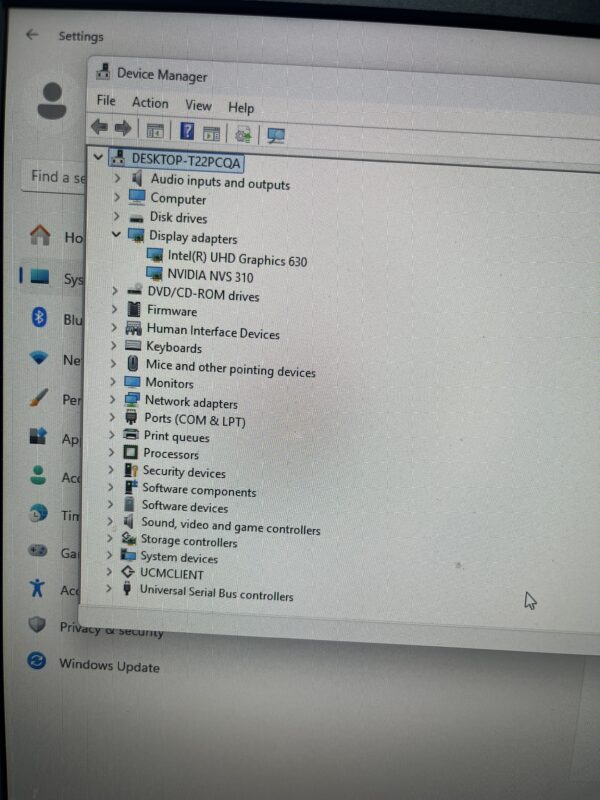Select the Software devices label

pyautogui.click(x=185, y=507)
